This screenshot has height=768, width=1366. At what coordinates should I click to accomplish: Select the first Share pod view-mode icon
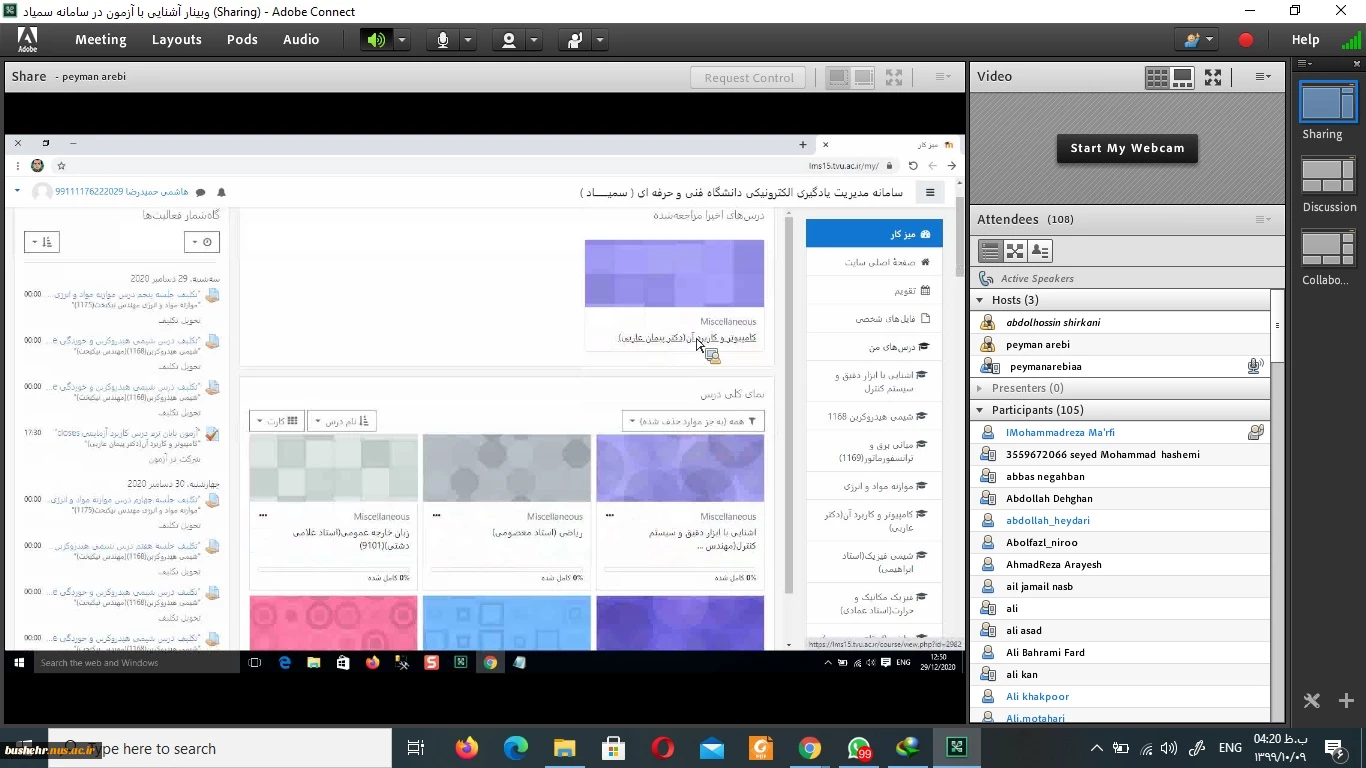[838, 77]
